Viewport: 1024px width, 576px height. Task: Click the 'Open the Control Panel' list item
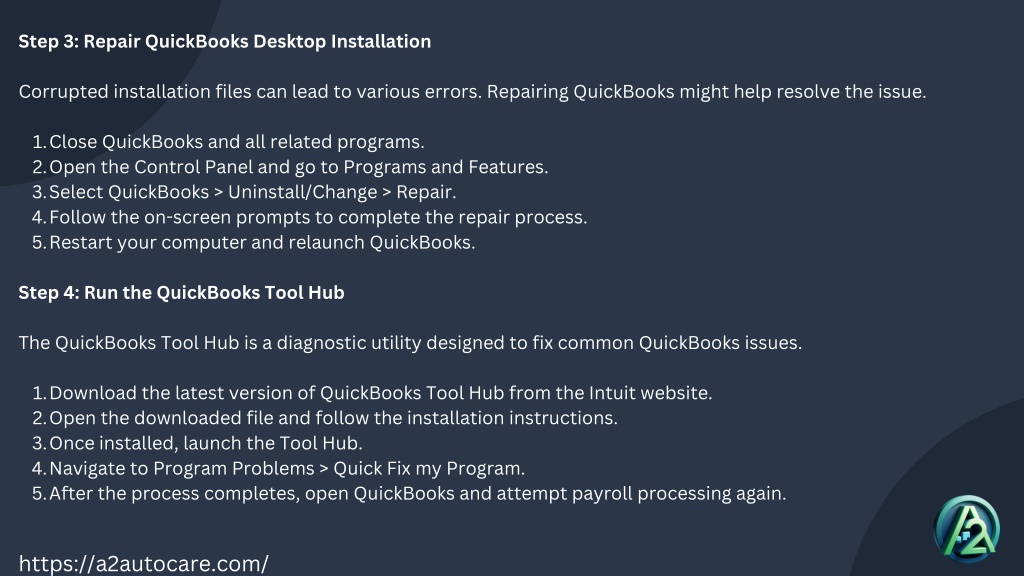(x=290, y=167)
